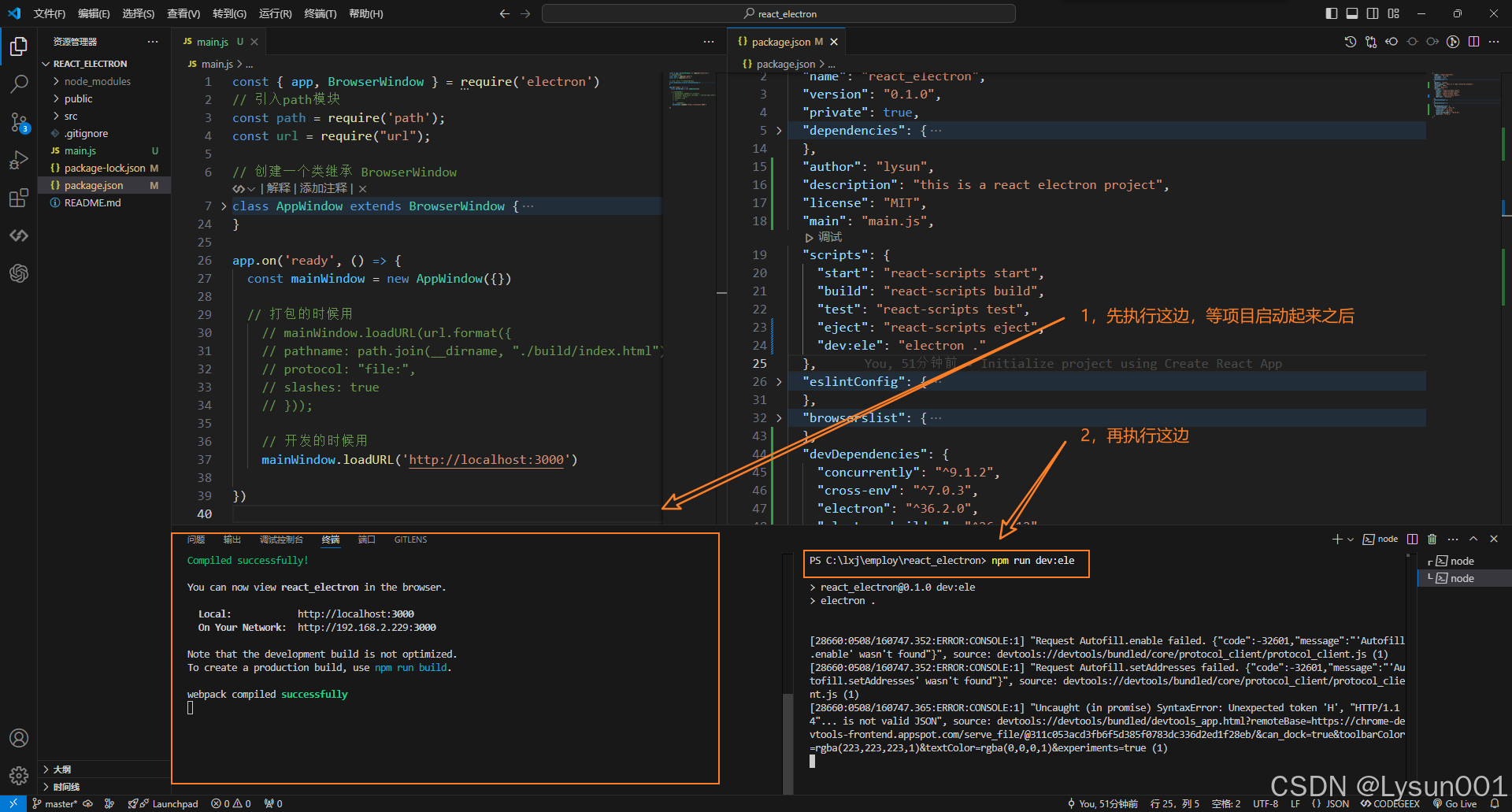The width and height of the screenshot is (1512, 812).
Task: Toggle the bottom panel visibility
Action: (1352, 13)
